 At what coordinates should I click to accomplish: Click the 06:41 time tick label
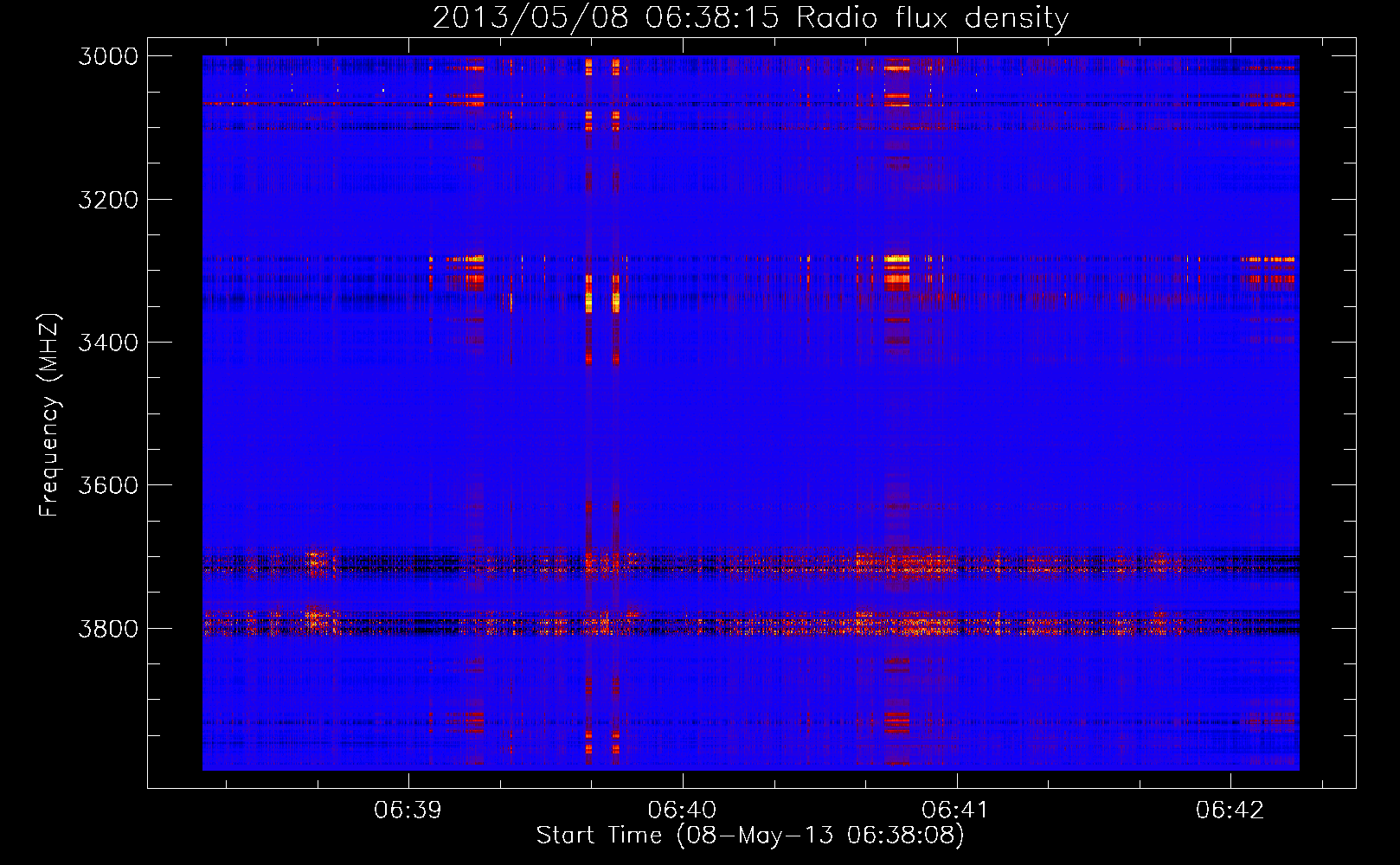(956, 810)
